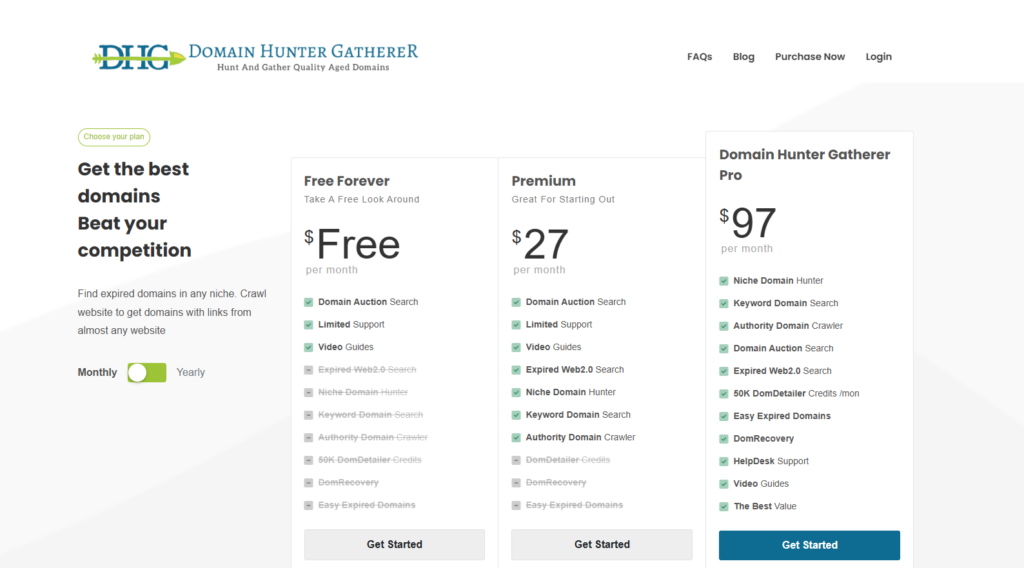The image size is (1024, 568).
Task: Select Domain Hunter Gatherer Pro plan title
Action: (805, 165)
